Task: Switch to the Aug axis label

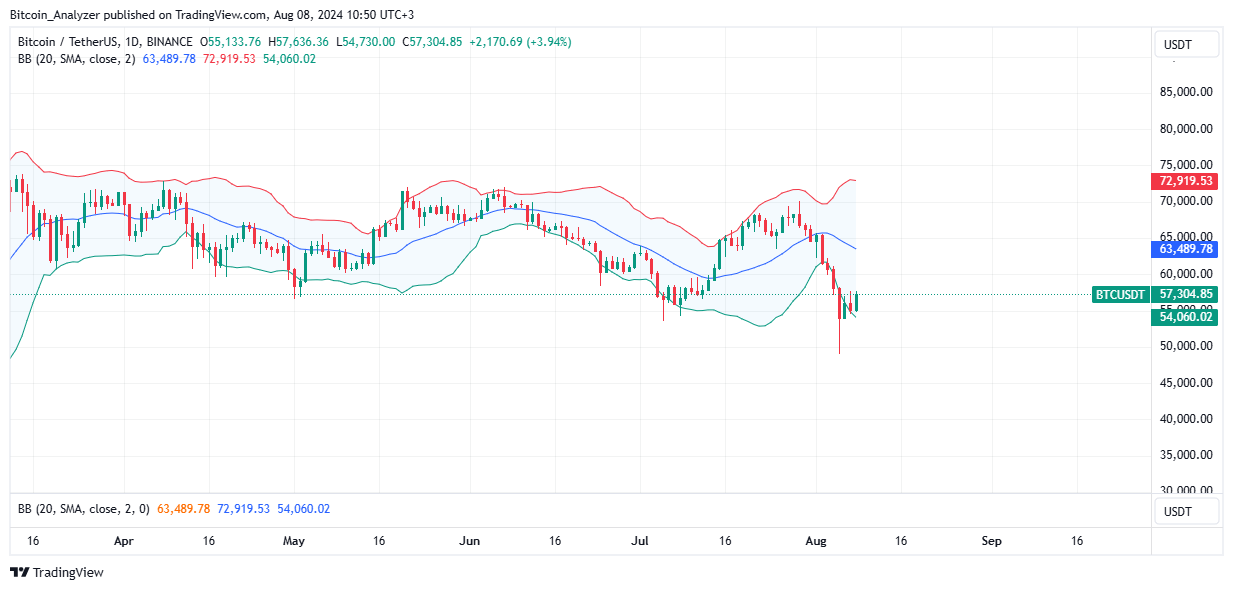Action: pyautogui.click(x=816, y=541)
